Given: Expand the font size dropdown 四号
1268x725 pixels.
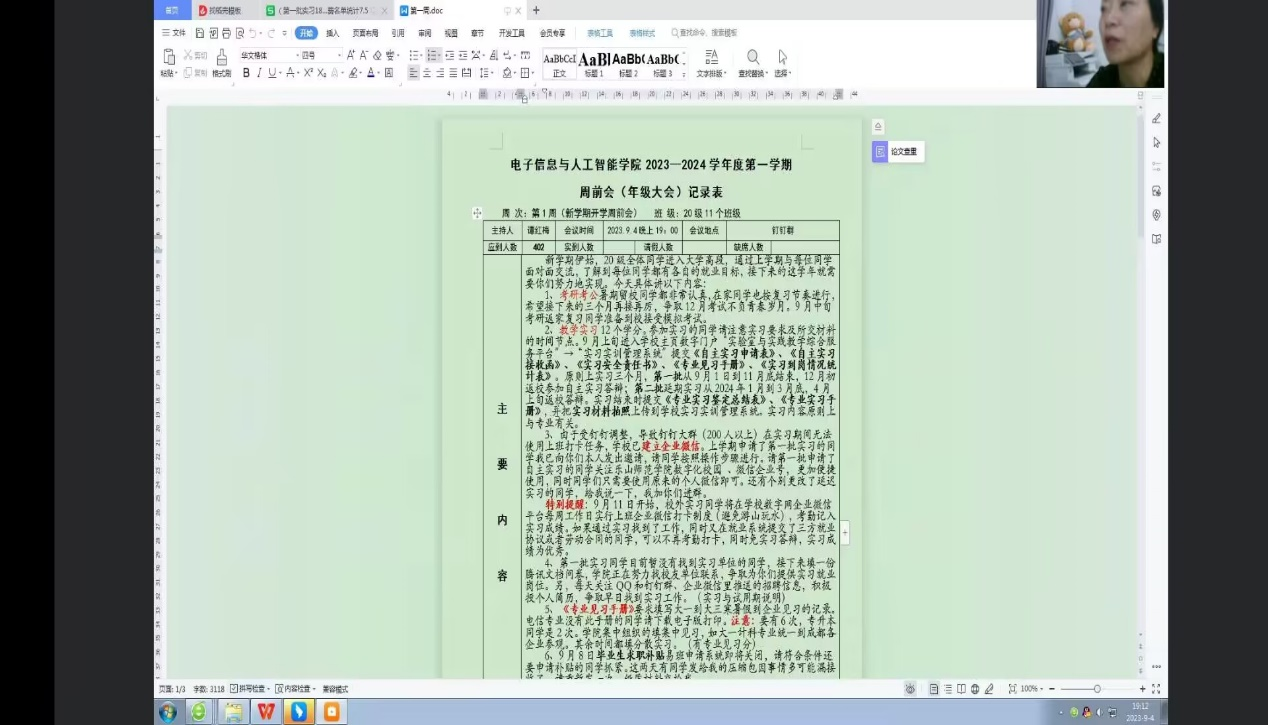Looking at the screenshot, I should pos(320,55).
